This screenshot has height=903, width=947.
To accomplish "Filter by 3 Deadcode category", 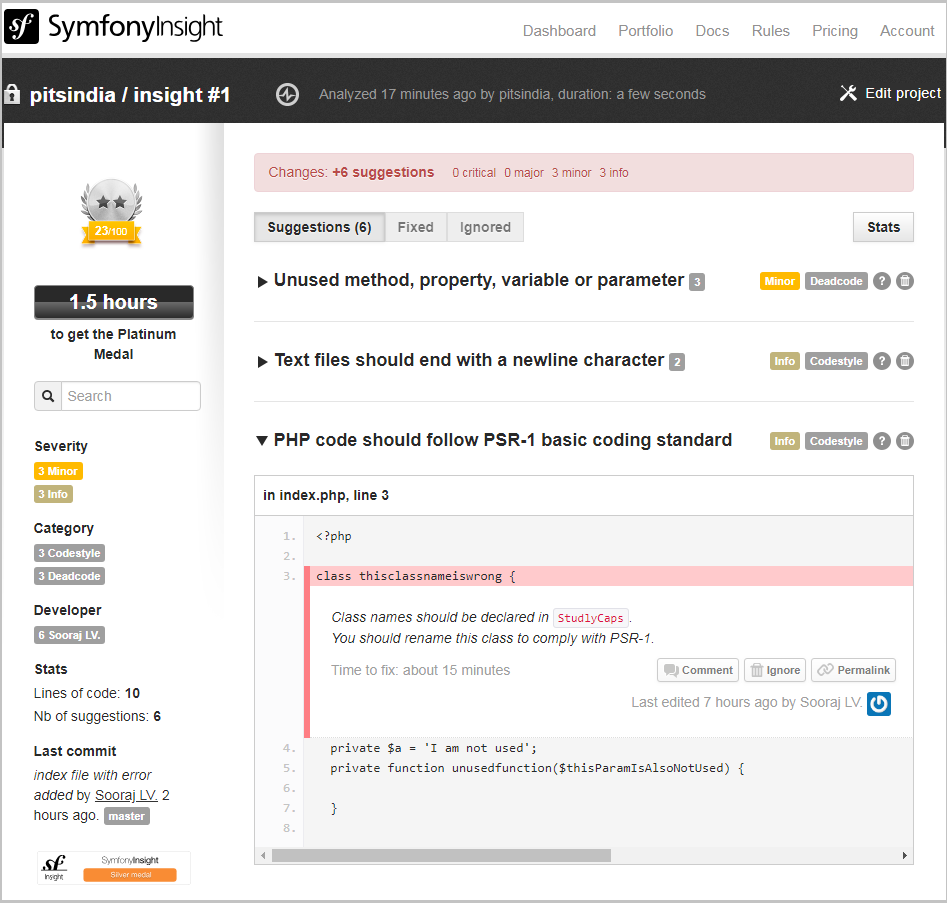I will 69,576.
